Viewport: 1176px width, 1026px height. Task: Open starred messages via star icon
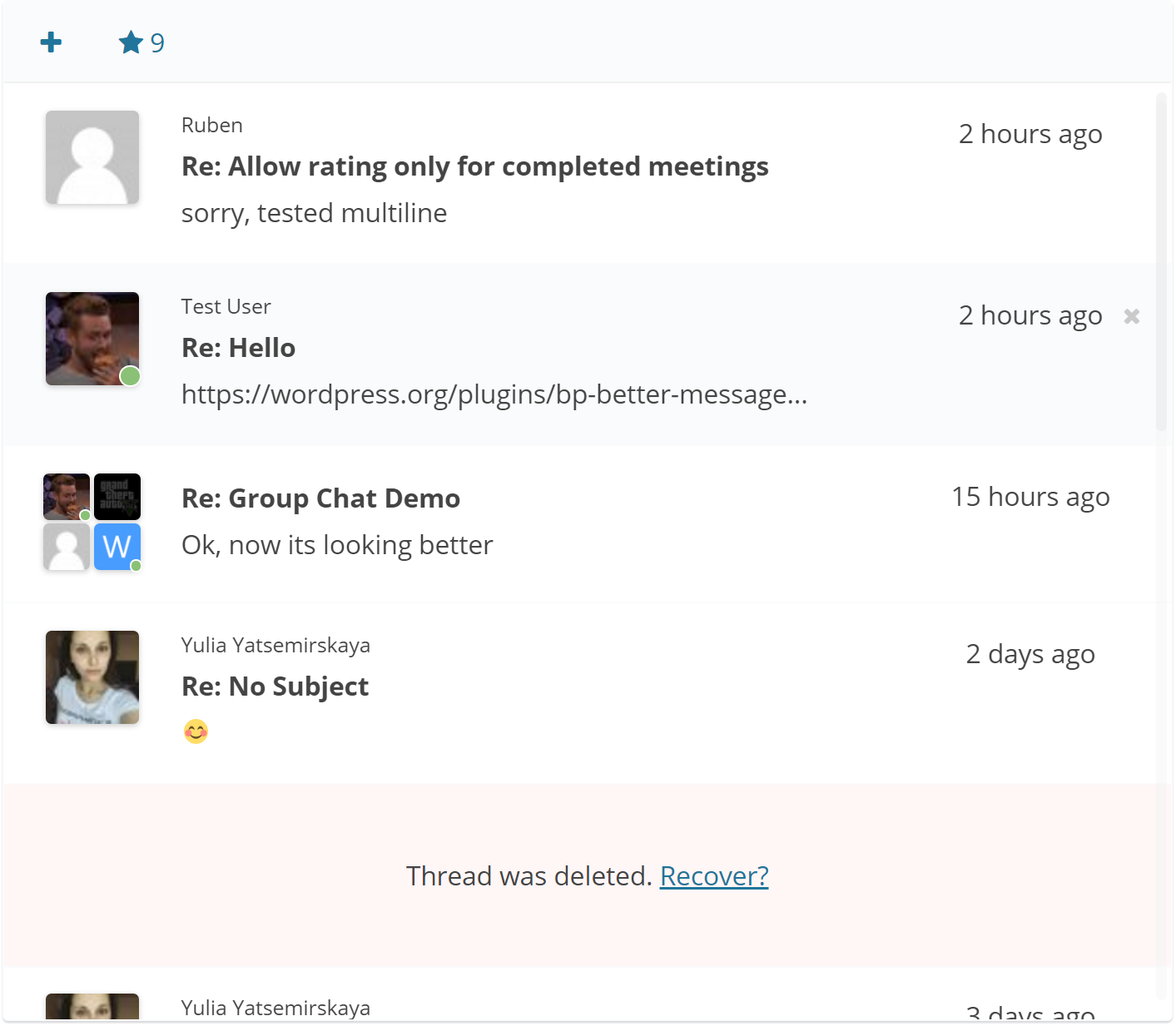131,42
